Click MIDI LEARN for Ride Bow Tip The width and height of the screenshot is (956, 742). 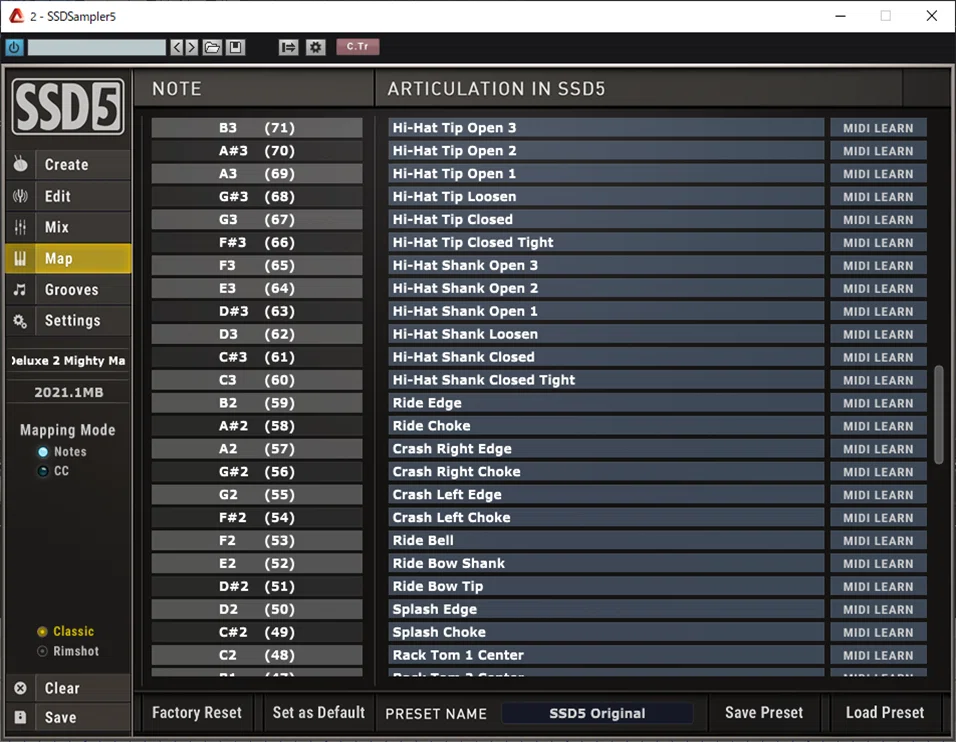[878, 586]
